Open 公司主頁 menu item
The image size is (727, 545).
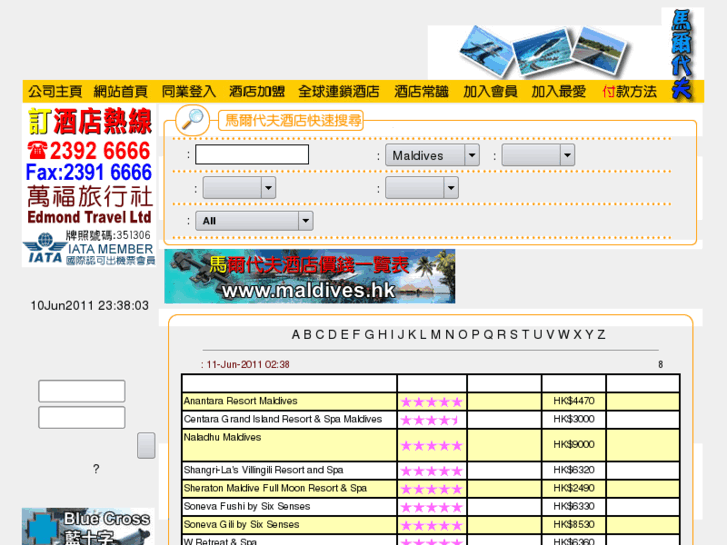55,91
